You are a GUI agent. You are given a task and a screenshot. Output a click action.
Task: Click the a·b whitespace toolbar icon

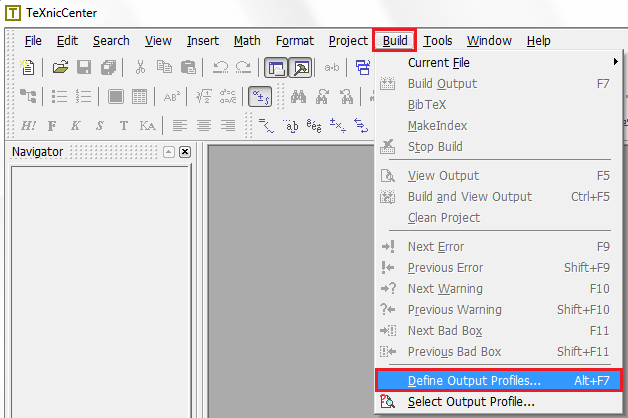click(332, 68)
